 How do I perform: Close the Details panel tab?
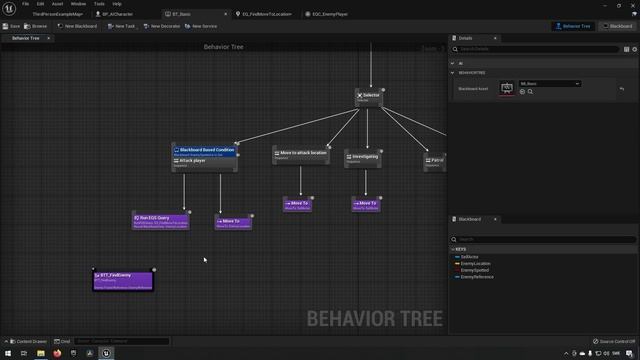(x=495, y=38)
